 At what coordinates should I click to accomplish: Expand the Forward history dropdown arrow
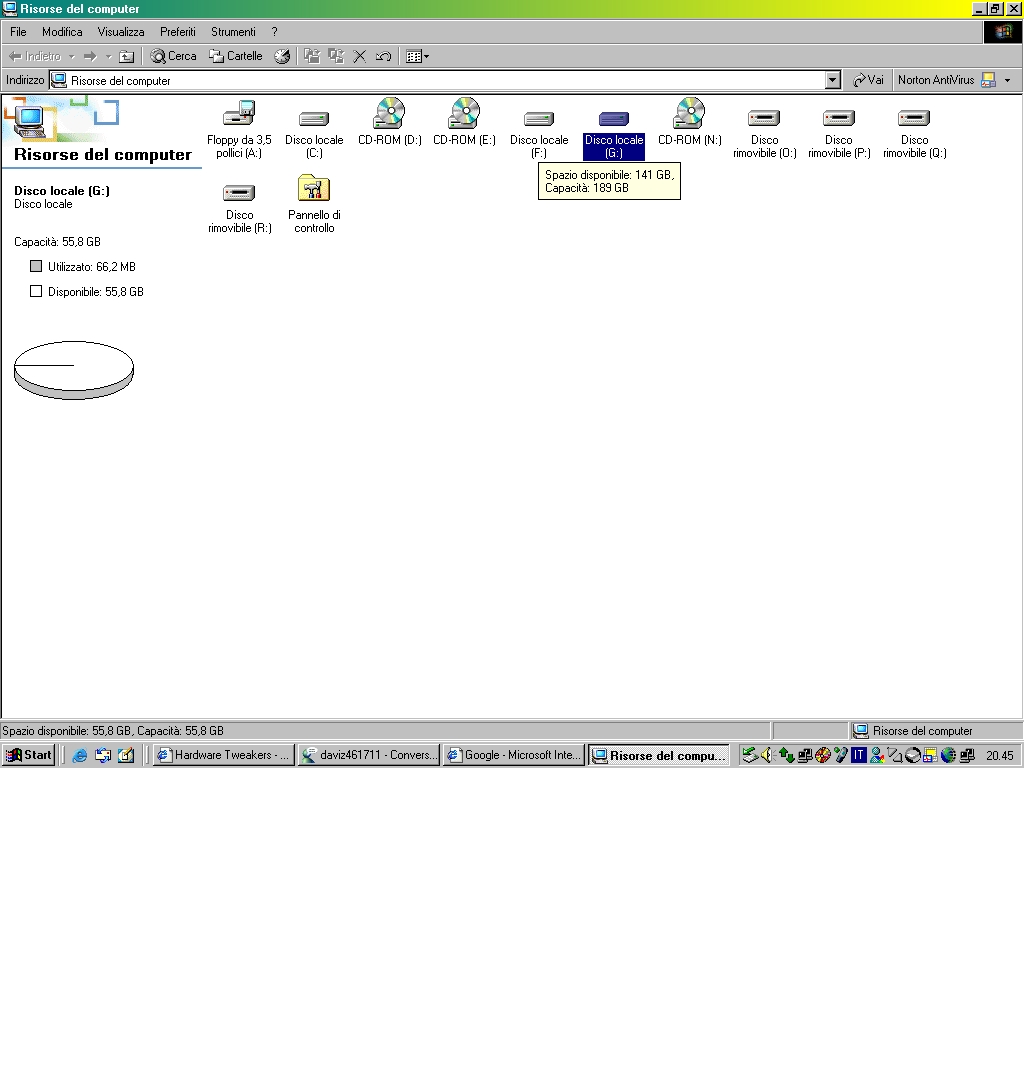coord(108,56)
